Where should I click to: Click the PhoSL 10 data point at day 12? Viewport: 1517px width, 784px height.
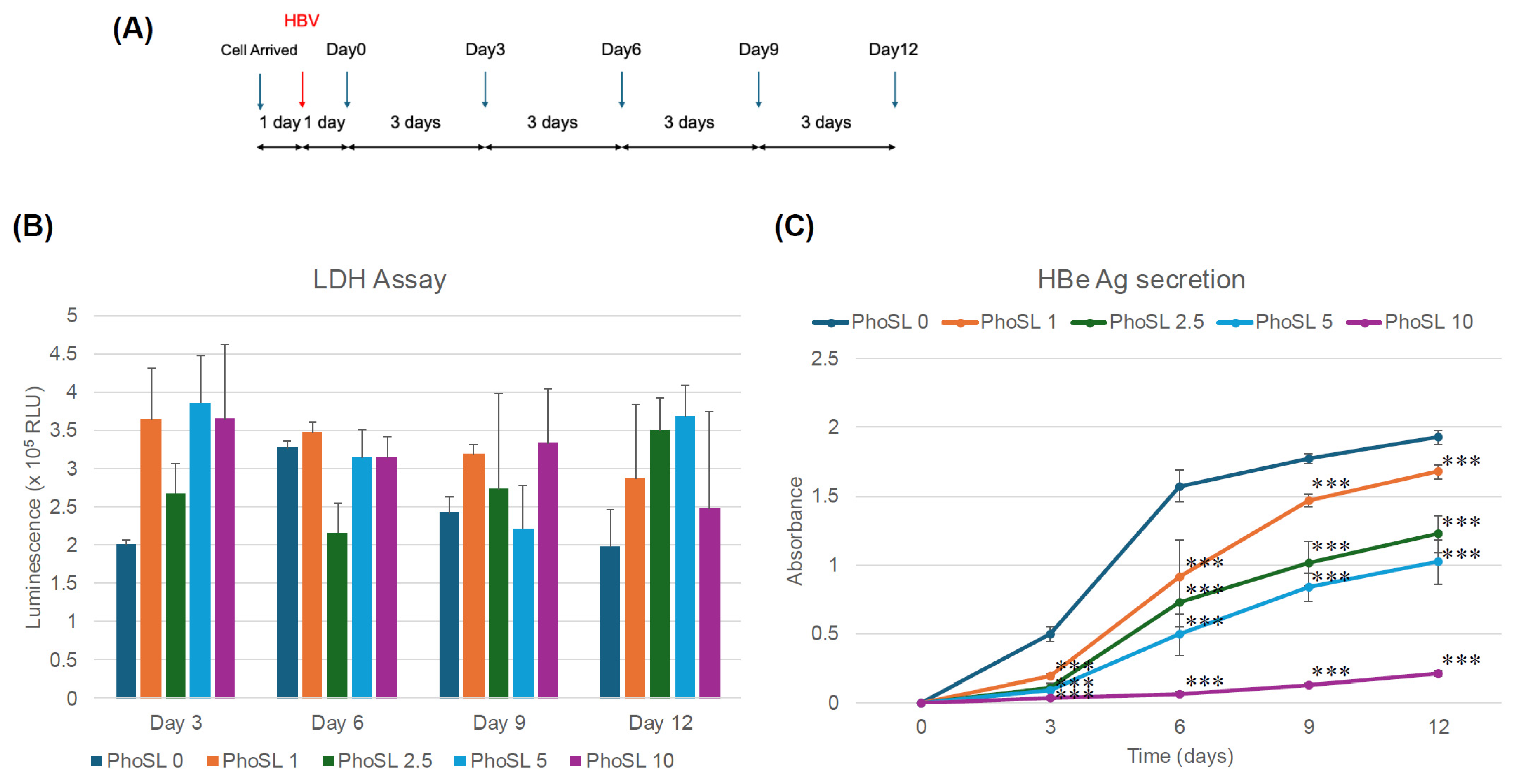click(x=1438, y=673)
